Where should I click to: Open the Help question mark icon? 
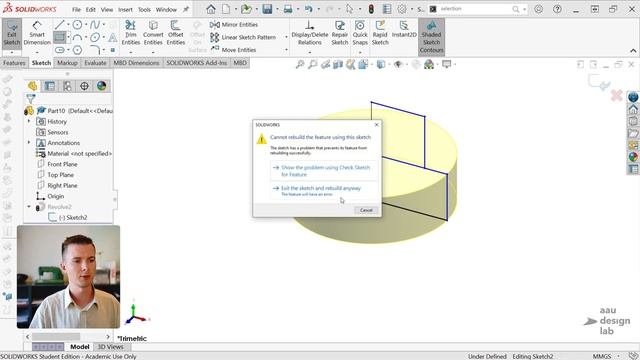[x=557, y=9]
